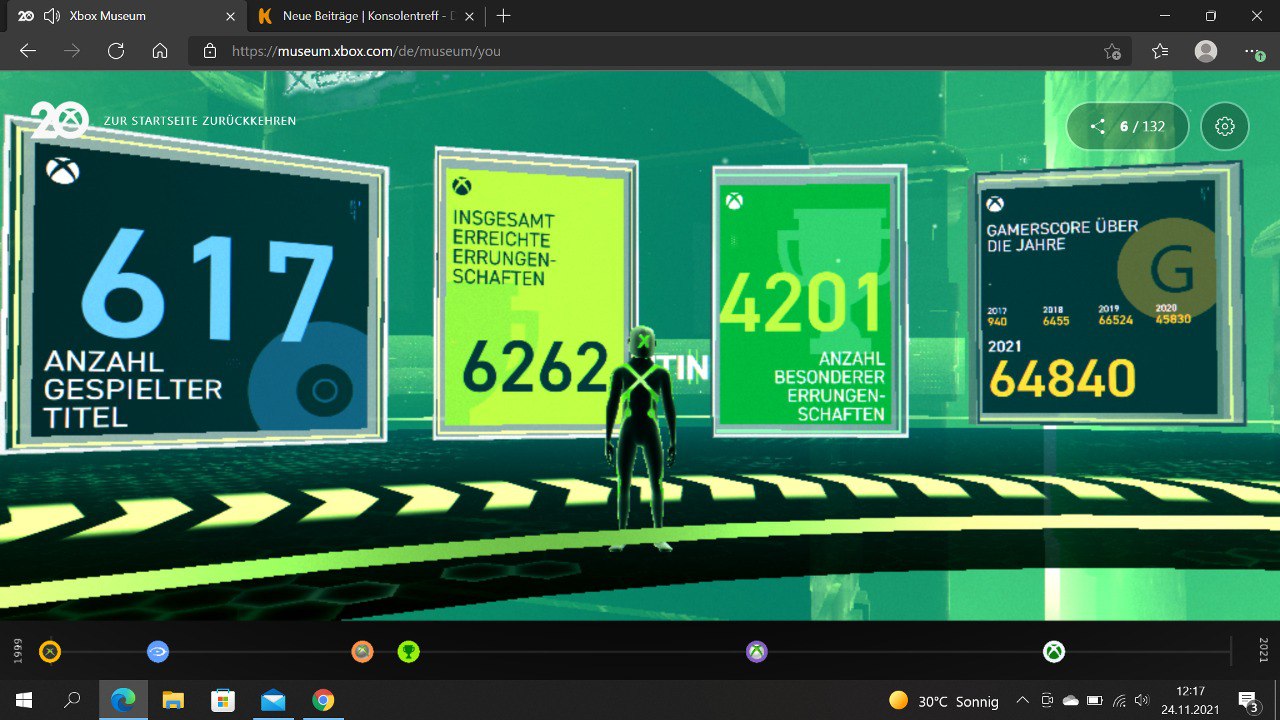Select the green trophy timeline marker
Viewport: 1280px width, 720px height.
tap(408, 652)
